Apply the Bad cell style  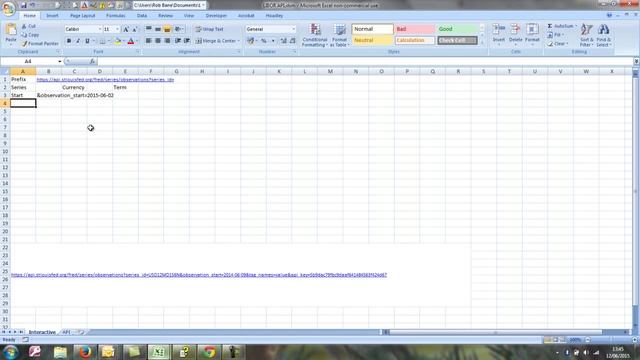click(x=414, y=29)
